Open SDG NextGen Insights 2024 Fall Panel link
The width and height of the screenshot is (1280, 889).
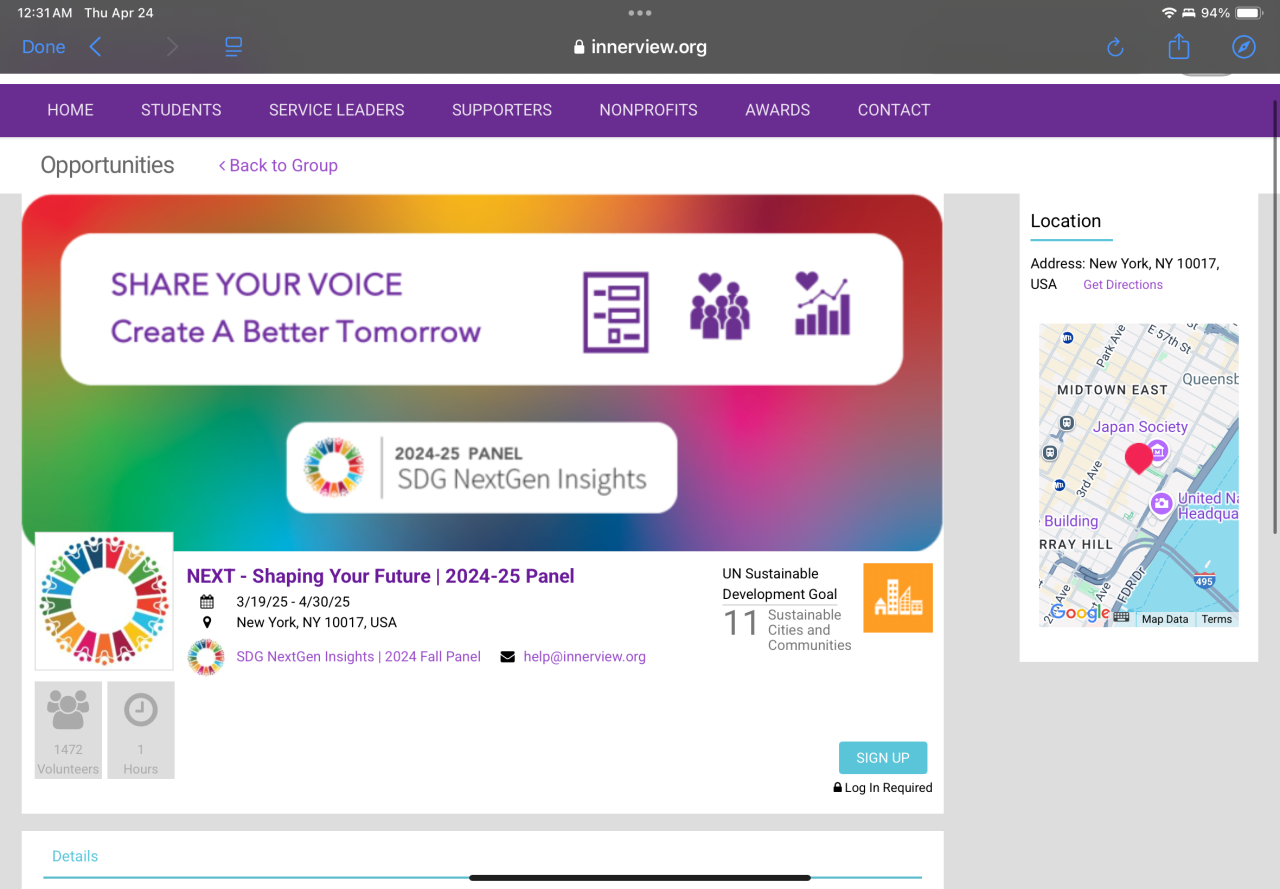tap(359, 657)
